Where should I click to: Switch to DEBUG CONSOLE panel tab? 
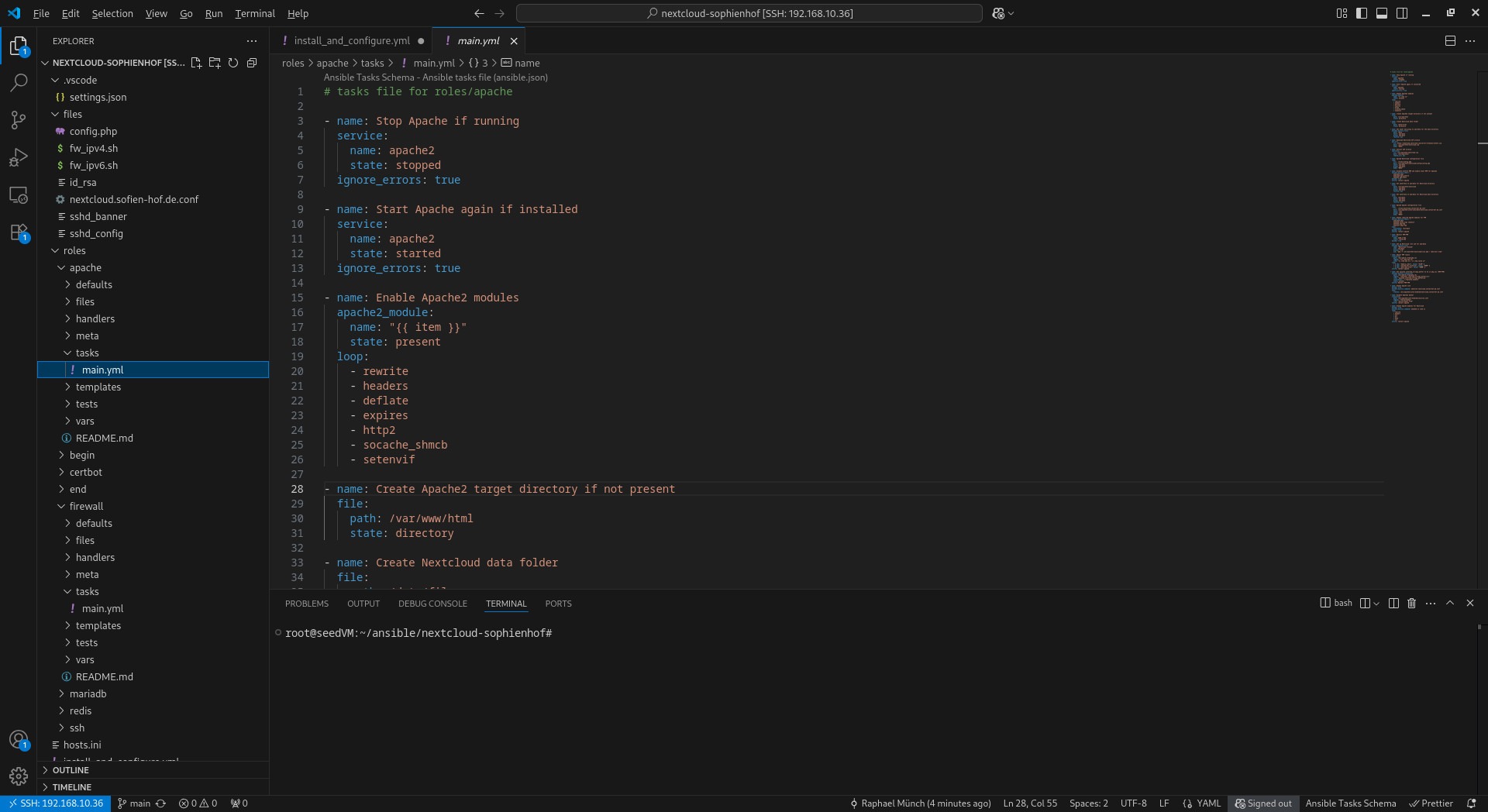click(x=432, y=604)
